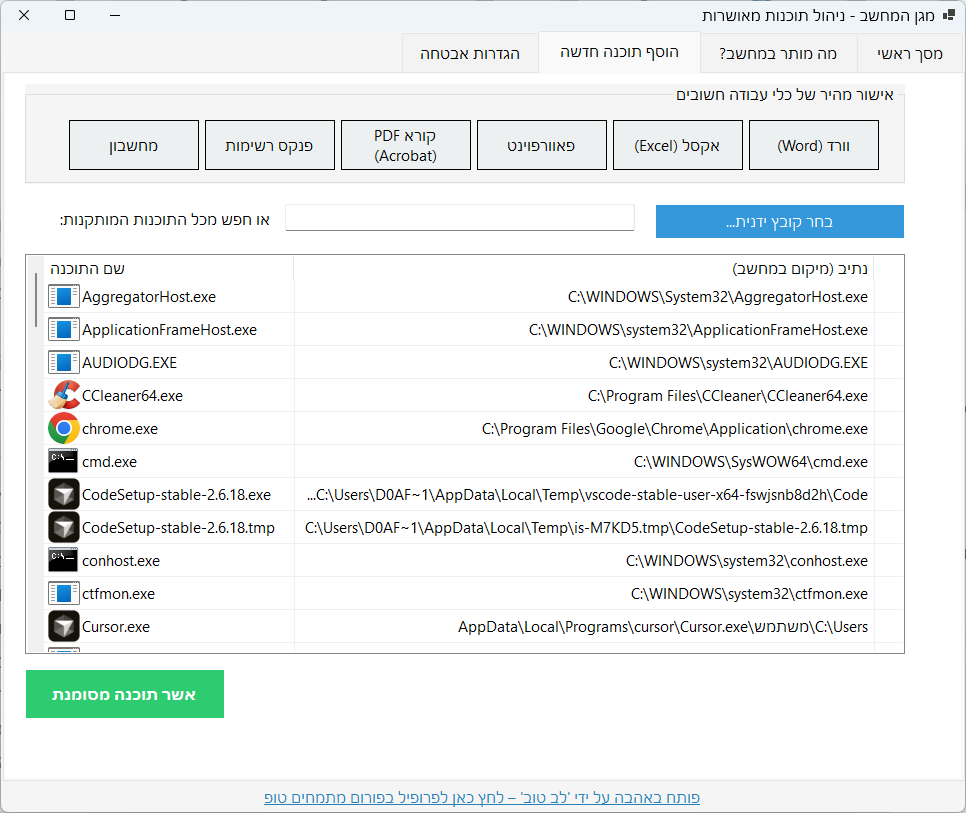
Task: Select the AUDIODG.EXE row path
Action: [x=737, y=362]
